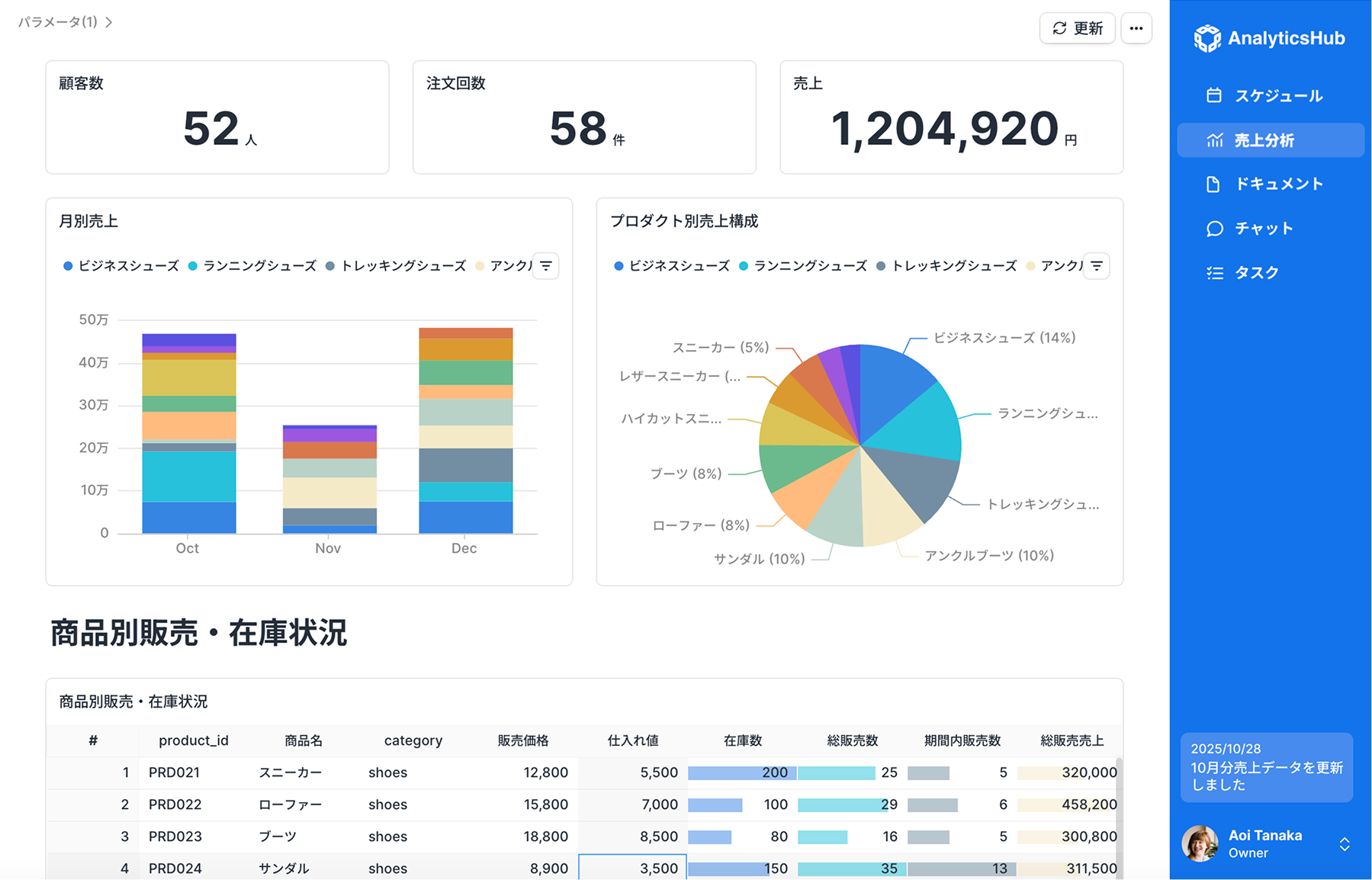Screen dimensions: 1372x880
Task: Select the document icon beside ドキュメント
Action: coord(1214,183)
